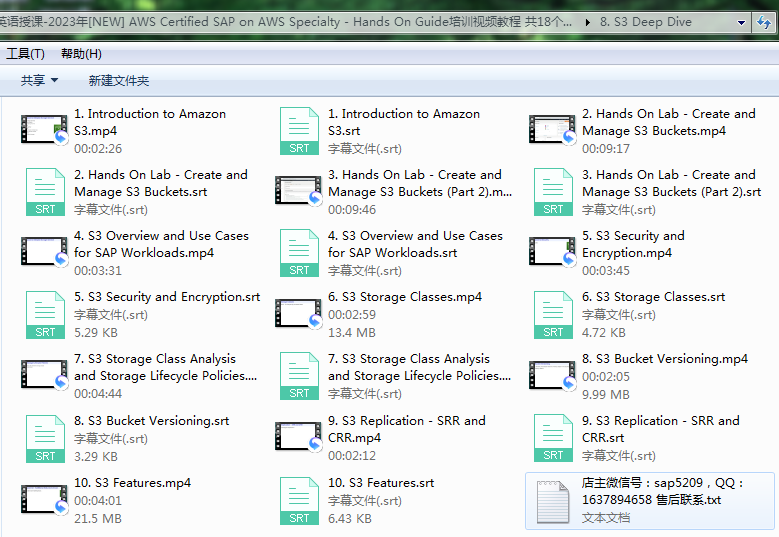
Task: Click file name 5. S3 Security and Encryption.srt
Action: pyautogui.click(x=167, y=297)
